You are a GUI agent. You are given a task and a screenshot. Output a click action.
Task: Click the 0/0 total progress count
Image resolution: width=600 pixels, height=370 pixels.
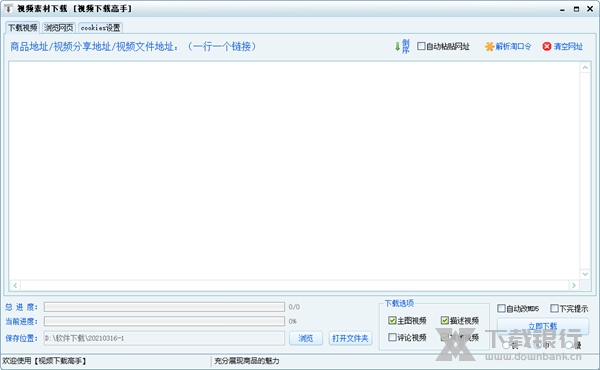294,307
